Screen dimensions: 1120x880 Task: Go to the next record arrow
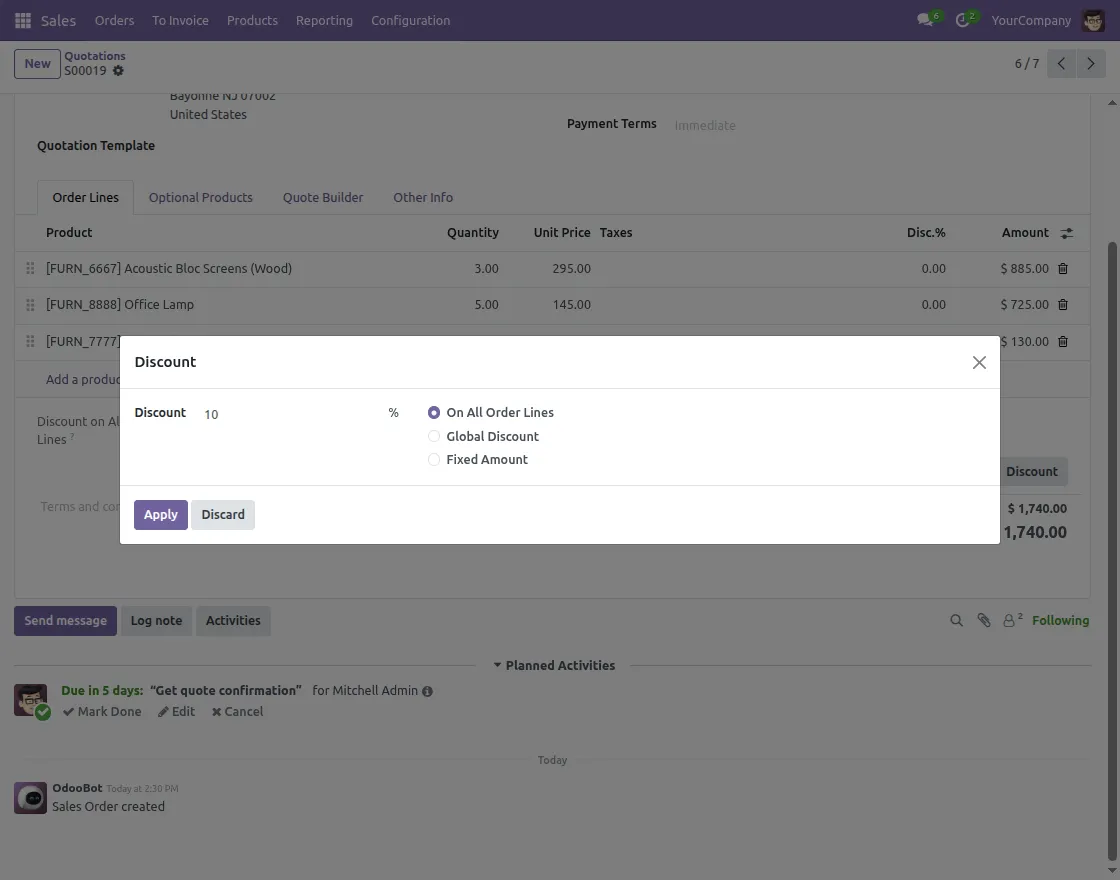coord(1091,64)
